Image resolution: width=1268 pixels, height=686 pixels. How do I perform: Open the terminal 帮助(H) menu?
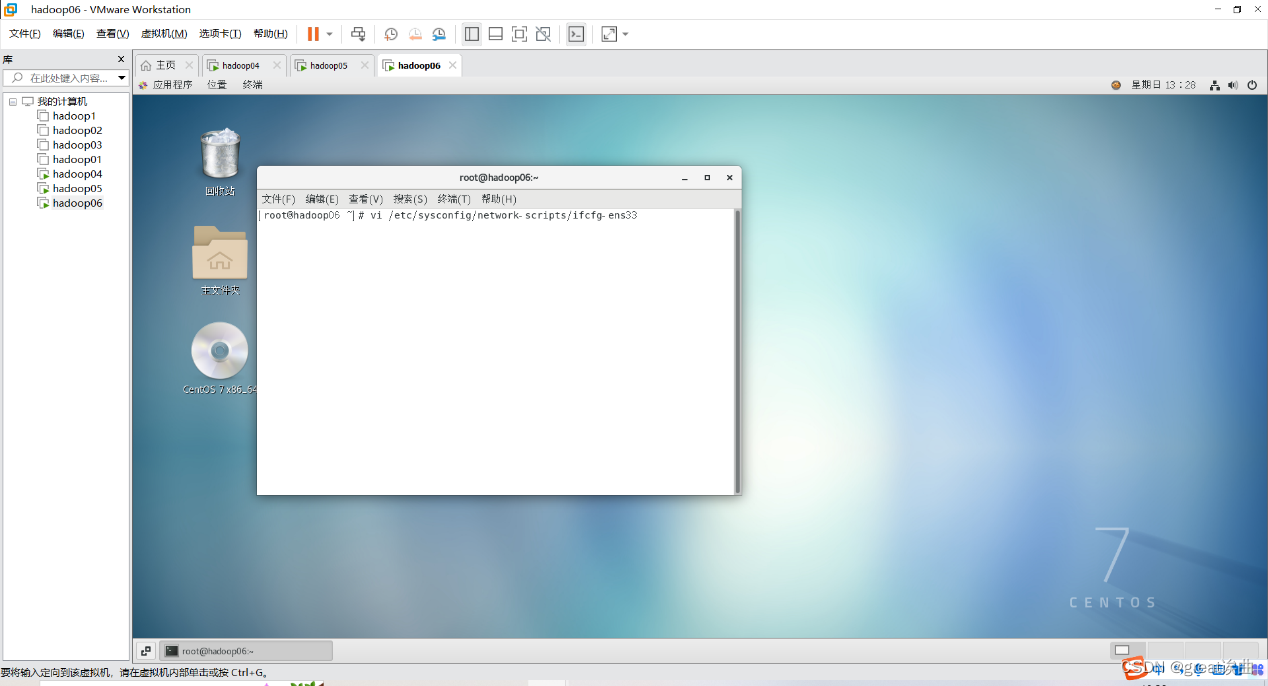click(499, 199)
